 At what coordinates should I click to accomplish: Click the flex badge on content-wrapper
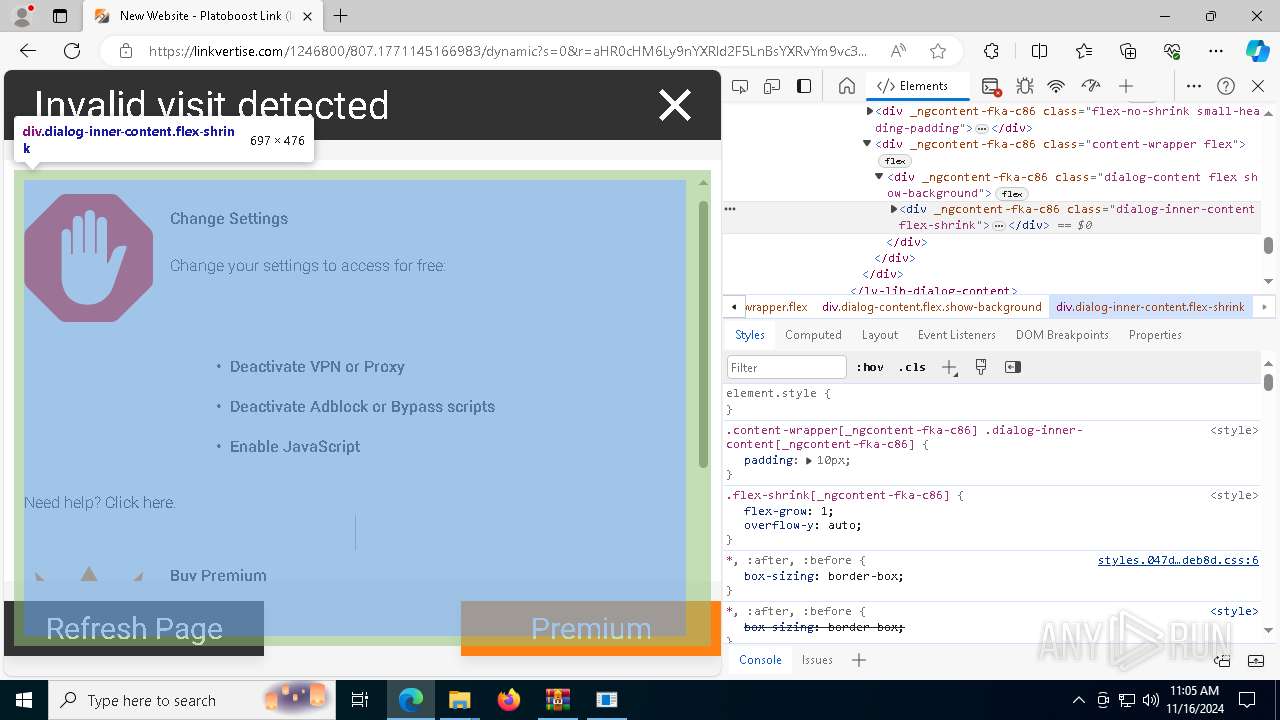coord(895,161)
